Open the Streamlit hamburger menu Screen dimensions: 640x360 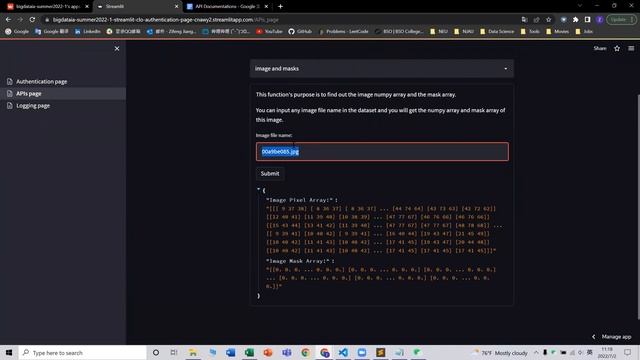click(631, 48)
